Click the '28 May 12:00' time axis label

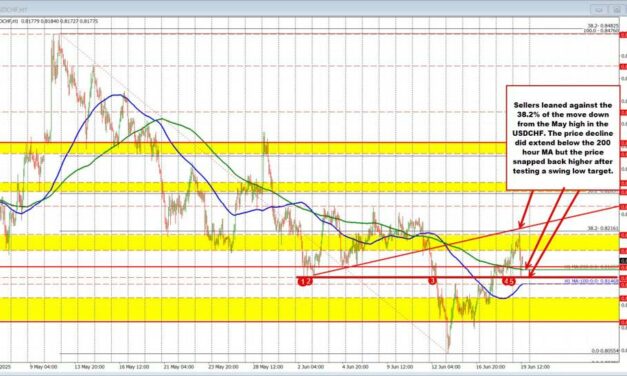point(269,366)
